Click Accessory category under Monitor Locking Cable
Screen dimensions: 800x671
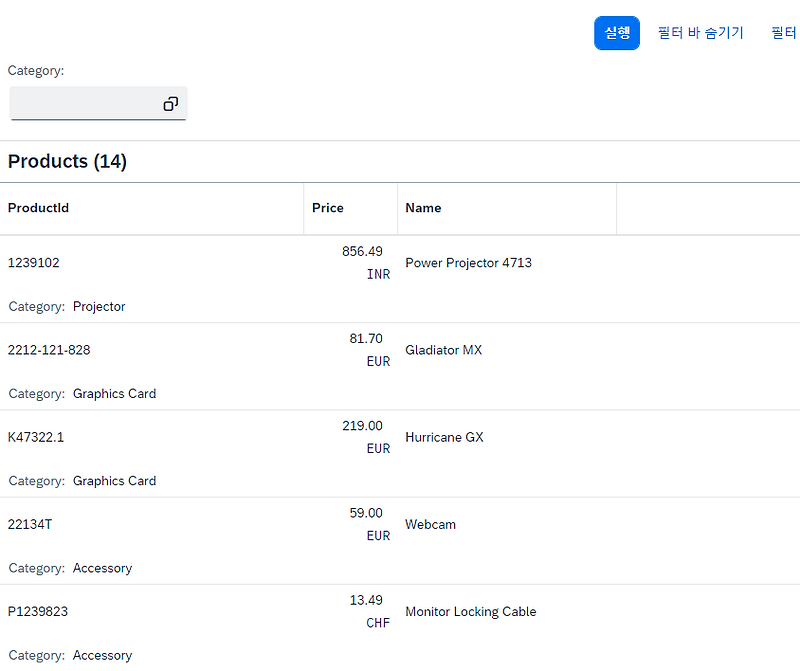click(102, 656)
